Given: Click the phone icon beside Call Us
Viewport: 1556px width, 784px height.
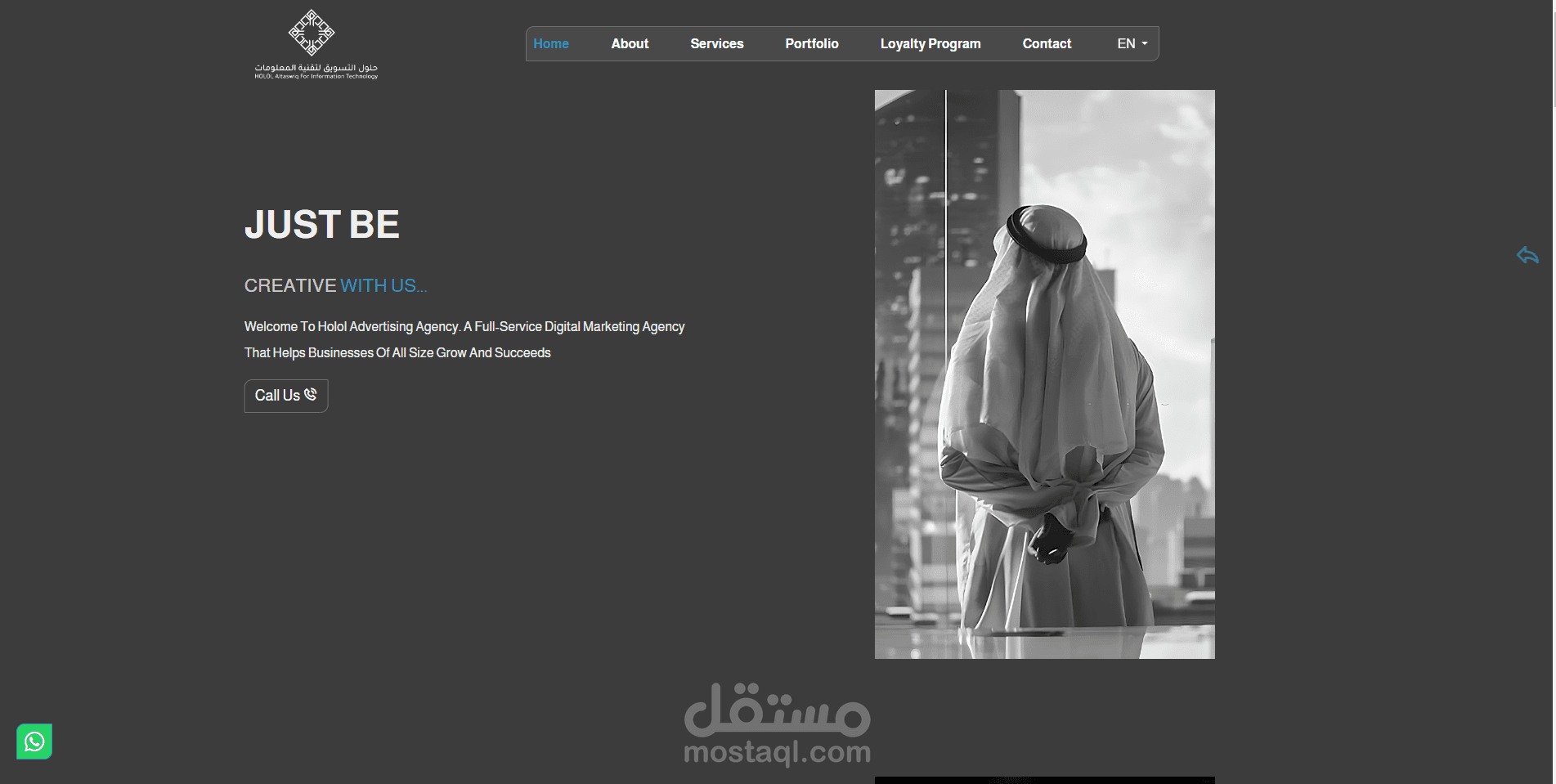Looking at the screenshot, I should (x=311, y=394).
